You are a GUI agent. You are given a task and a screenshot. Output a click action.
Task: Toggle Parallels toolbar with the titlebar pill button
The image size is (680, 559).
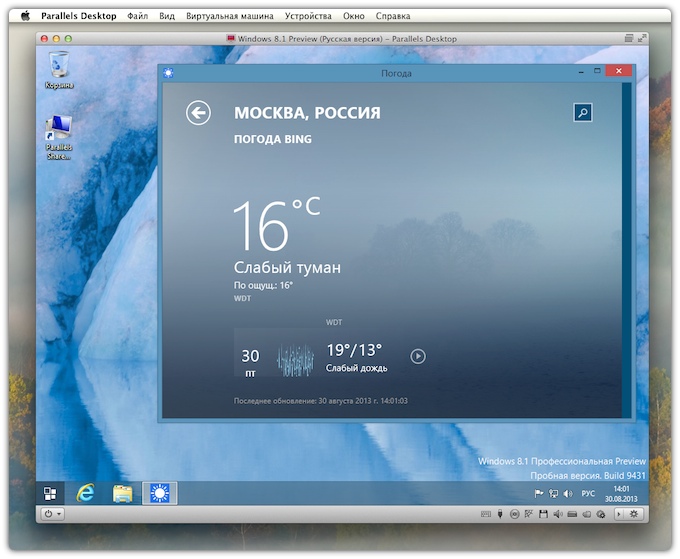pyautogui.click(x=628, y=38)
